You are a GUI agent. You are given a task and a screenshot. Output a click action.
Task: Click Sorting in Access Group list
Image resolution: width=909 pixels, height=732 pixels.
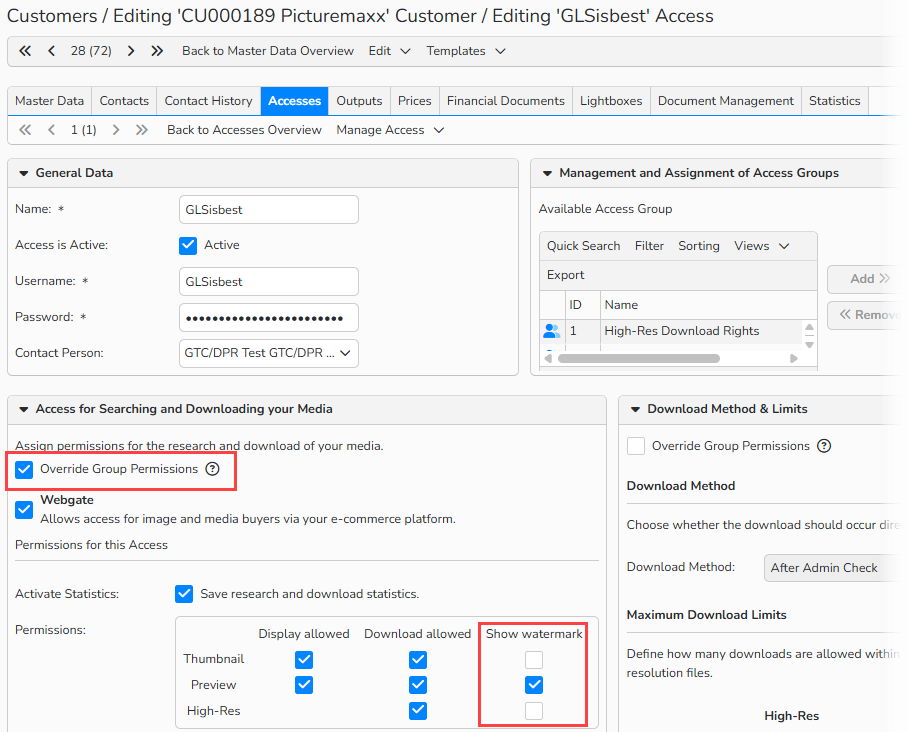[699, 246]
